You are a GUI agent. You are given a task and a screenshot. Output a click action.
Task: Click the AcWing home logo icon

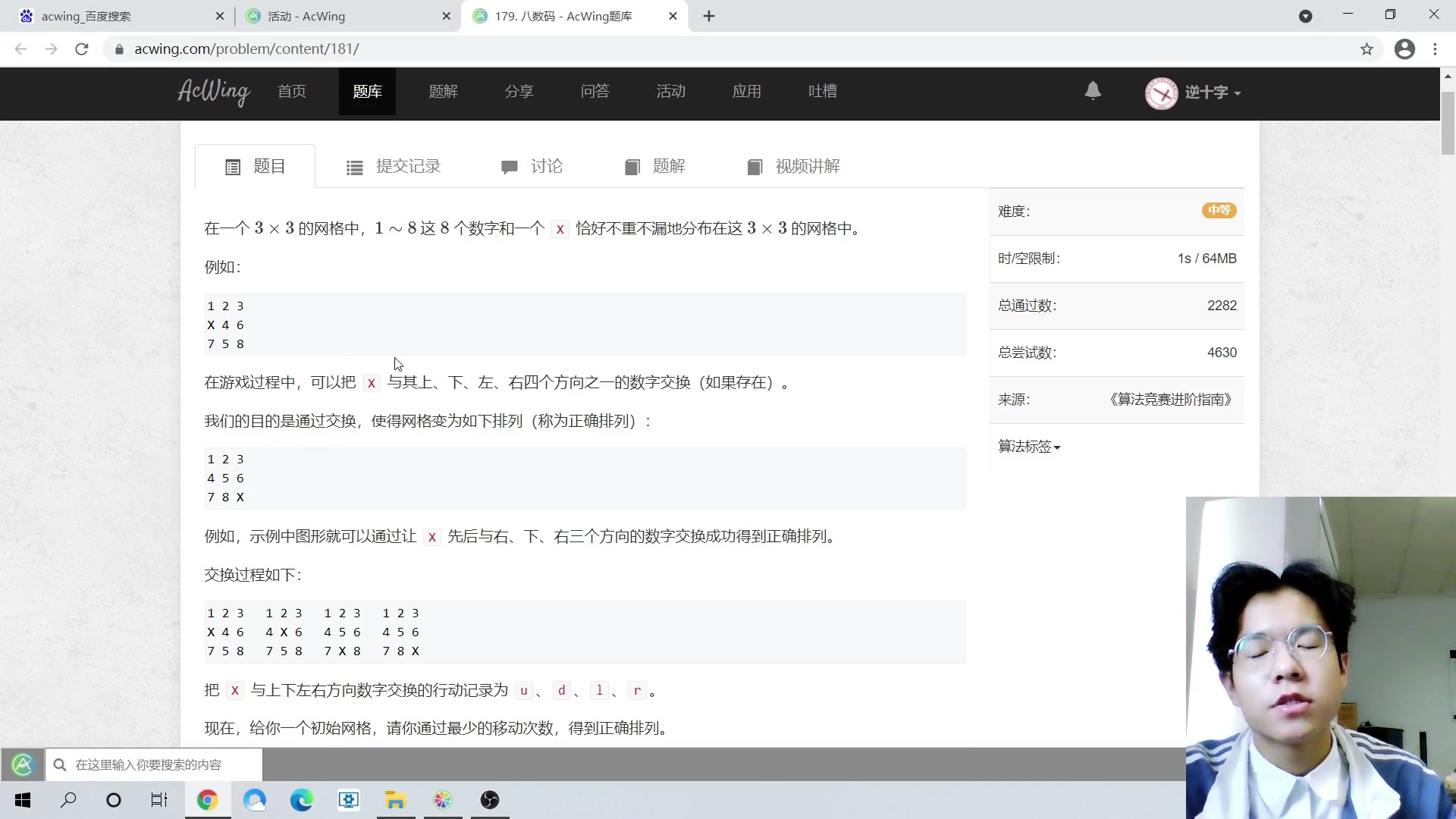tap(213, 91)
